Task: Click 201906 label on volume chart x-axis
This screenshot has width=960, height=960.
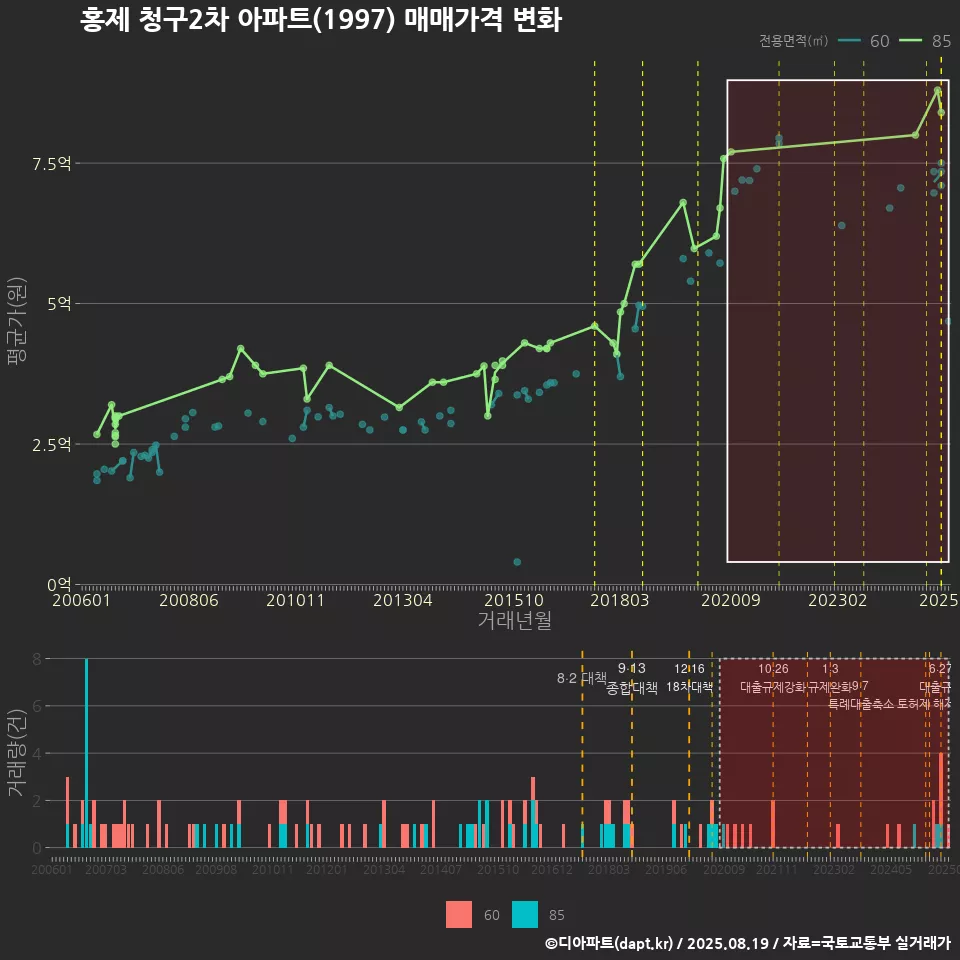Action: pyautogui.click(x=666, y=869)
